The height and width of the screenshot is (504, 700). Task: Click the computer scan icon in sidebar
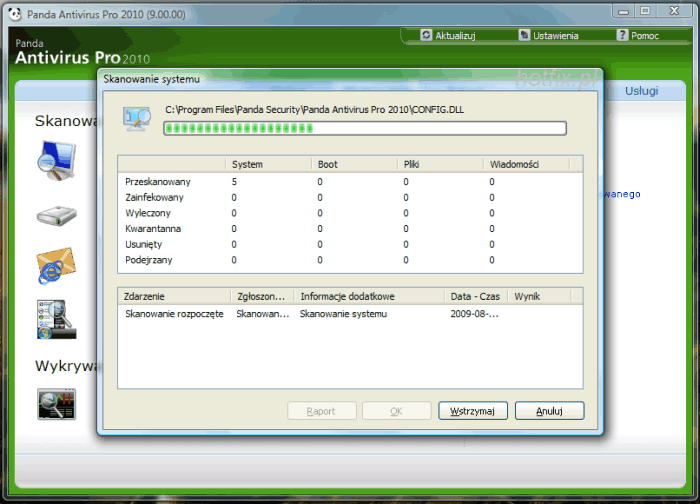(x=56, y=160)
